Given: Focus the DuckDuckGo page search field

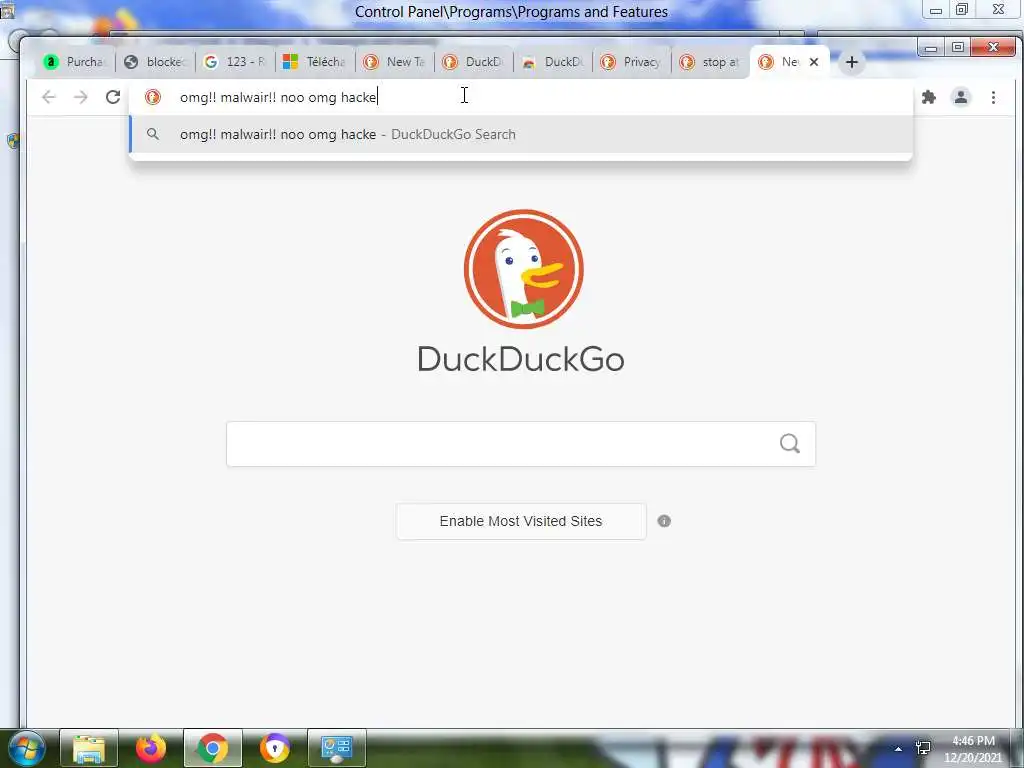Looking at the screenshot, I should click(x=520, y=444).
